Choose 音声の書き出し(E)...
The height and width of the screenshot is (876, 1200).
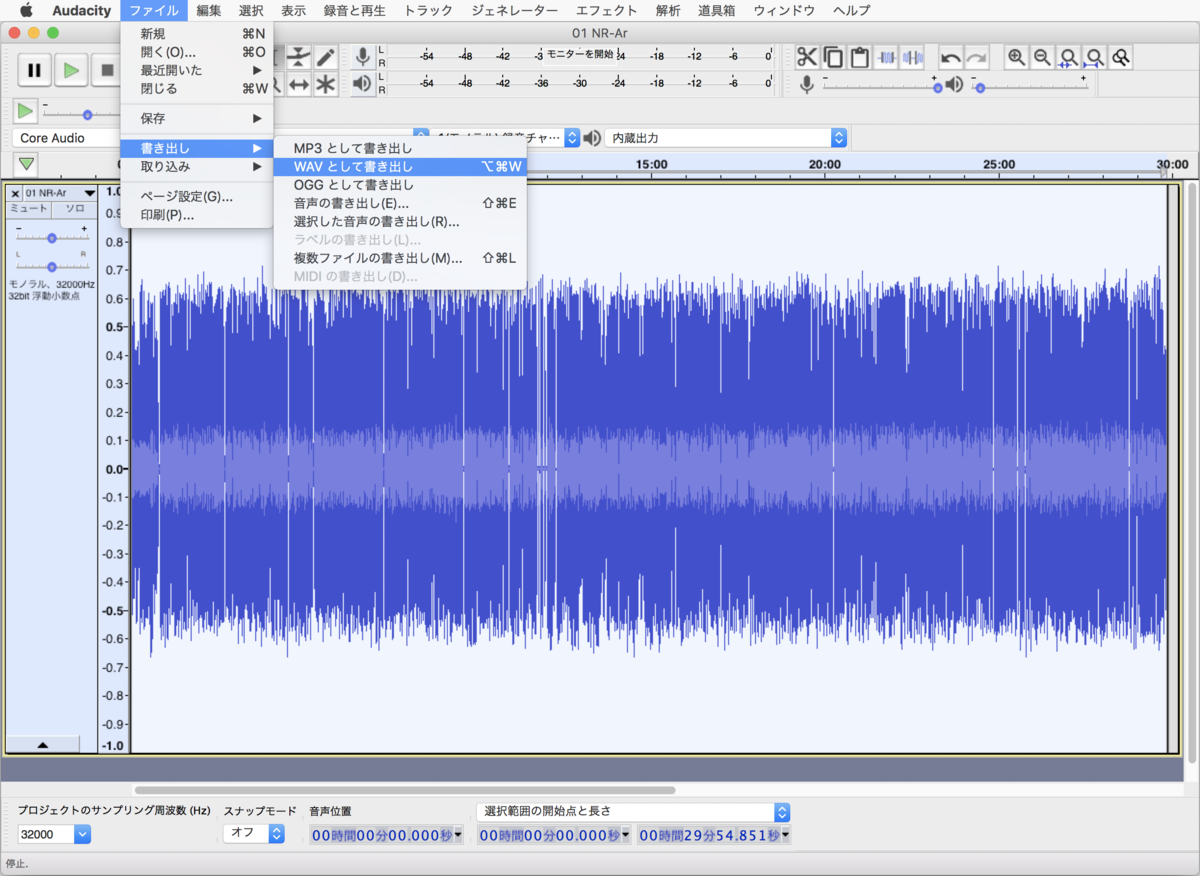(x=400, y=203)
